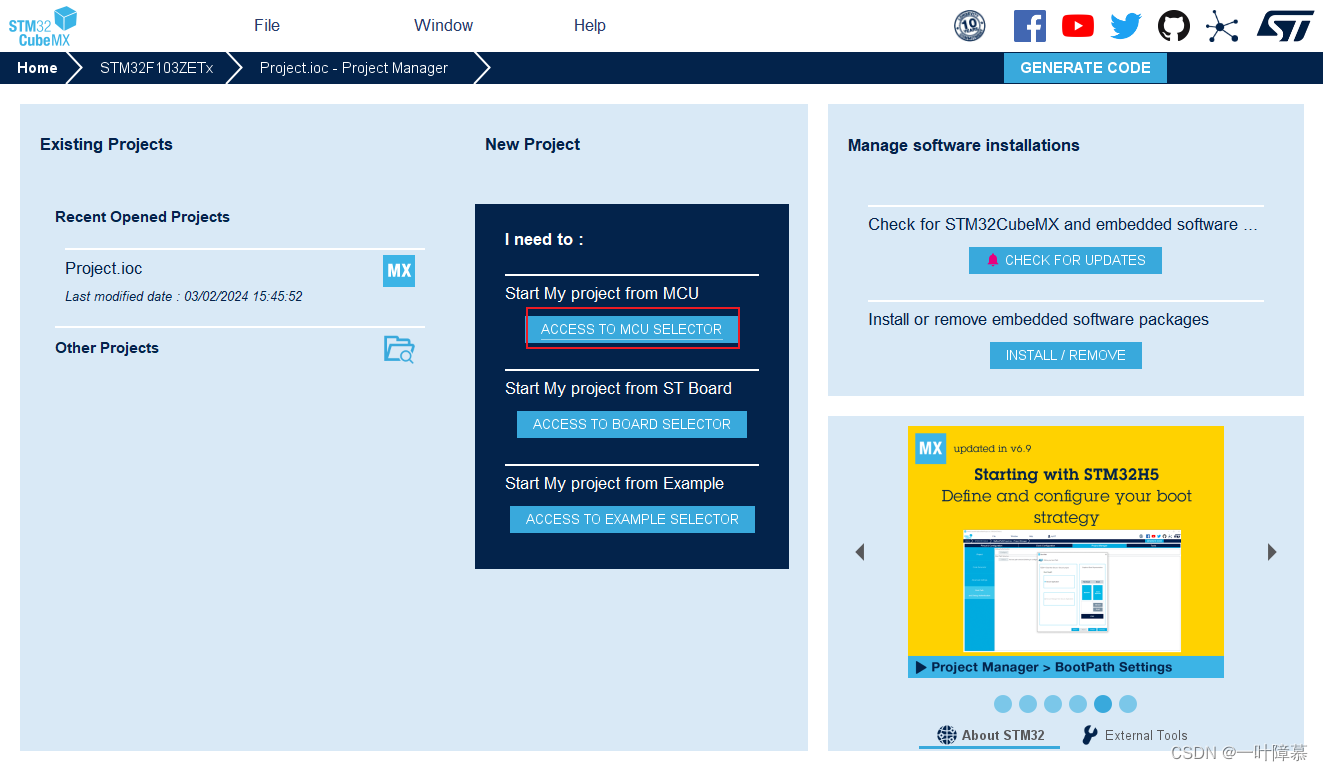The width and height of the screenshot is (1323, 771).
Task: Click the MX icon beside Project.ioc
Action: 399,271
